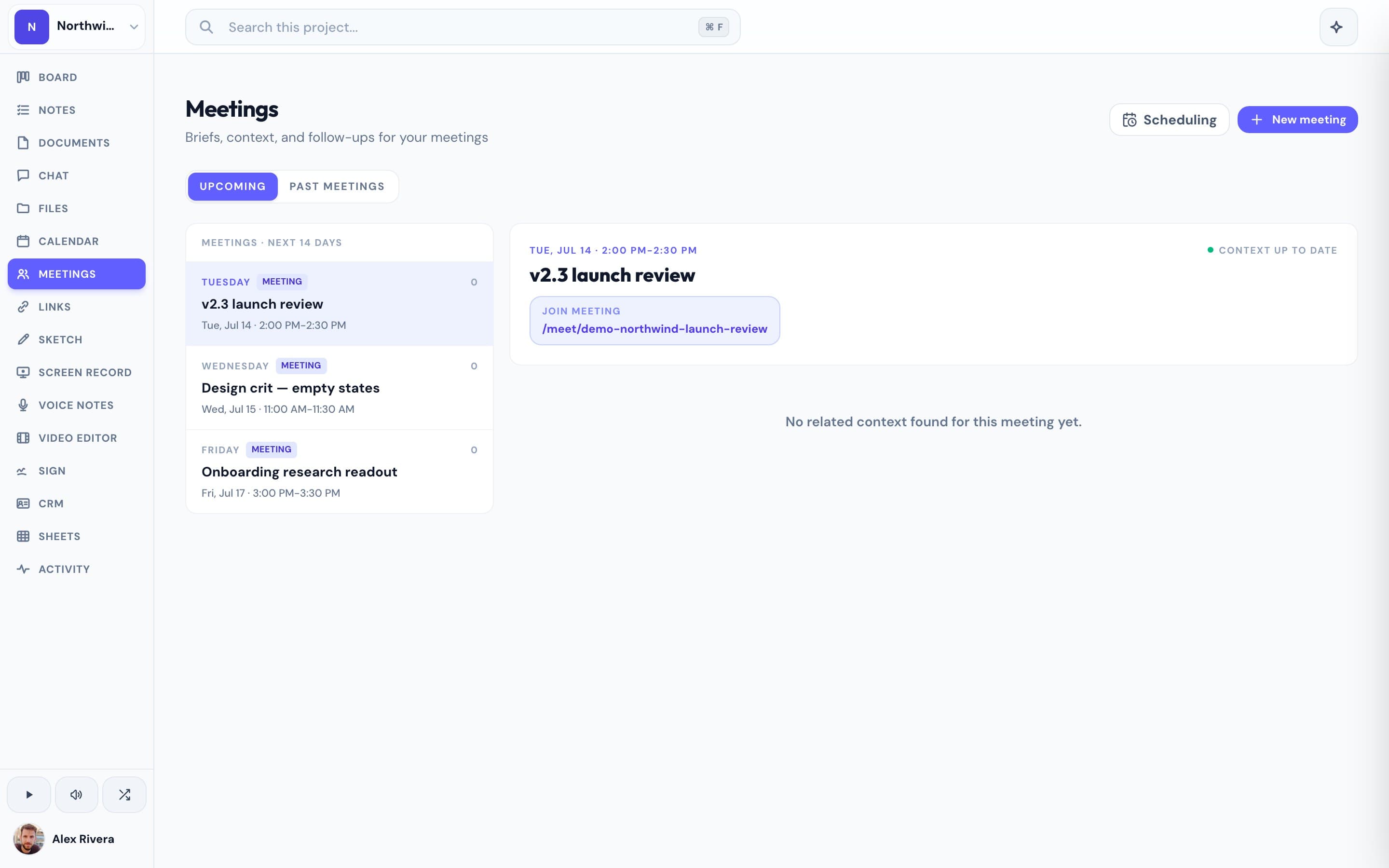
Task: Open Files in the sidebar
Action: point(76,208)
